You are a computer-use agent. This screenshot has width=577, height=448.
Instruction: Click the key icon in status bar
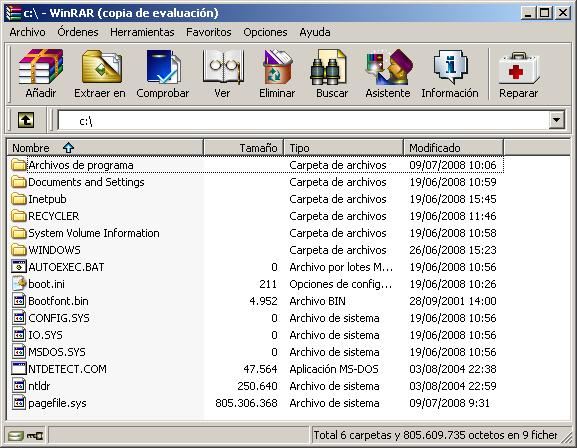coord(35,436)
